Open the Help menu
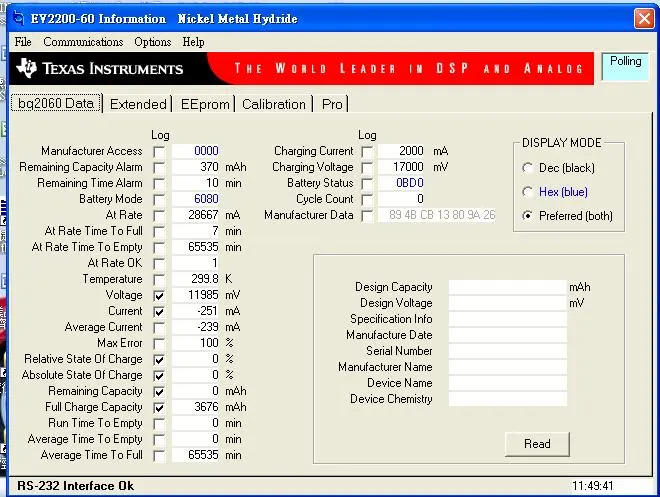Screen dimensions: 660x497 click(x=193, y=42)
